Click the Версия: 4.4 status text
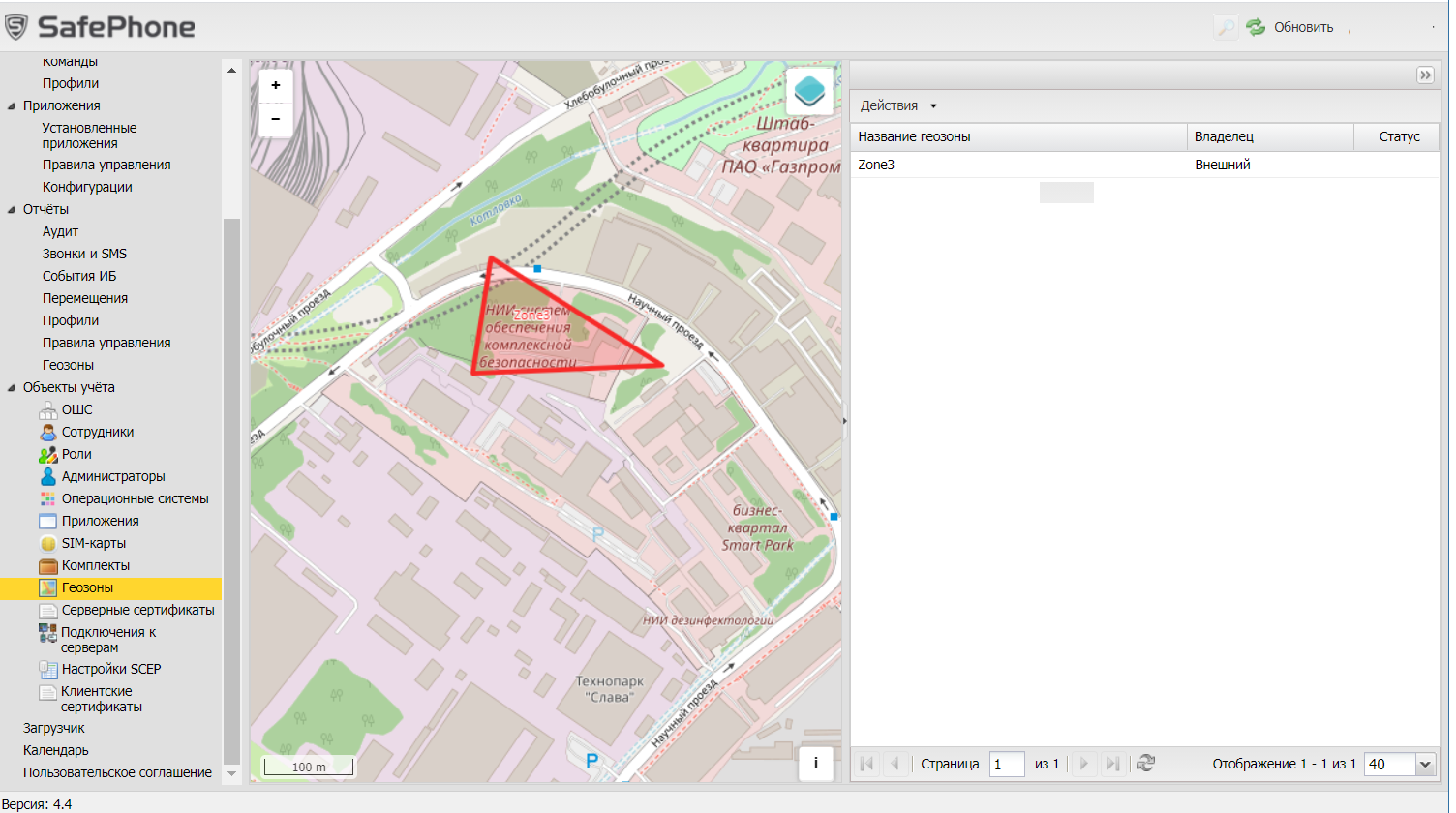1456x813 pixels. tap(37, 804)
